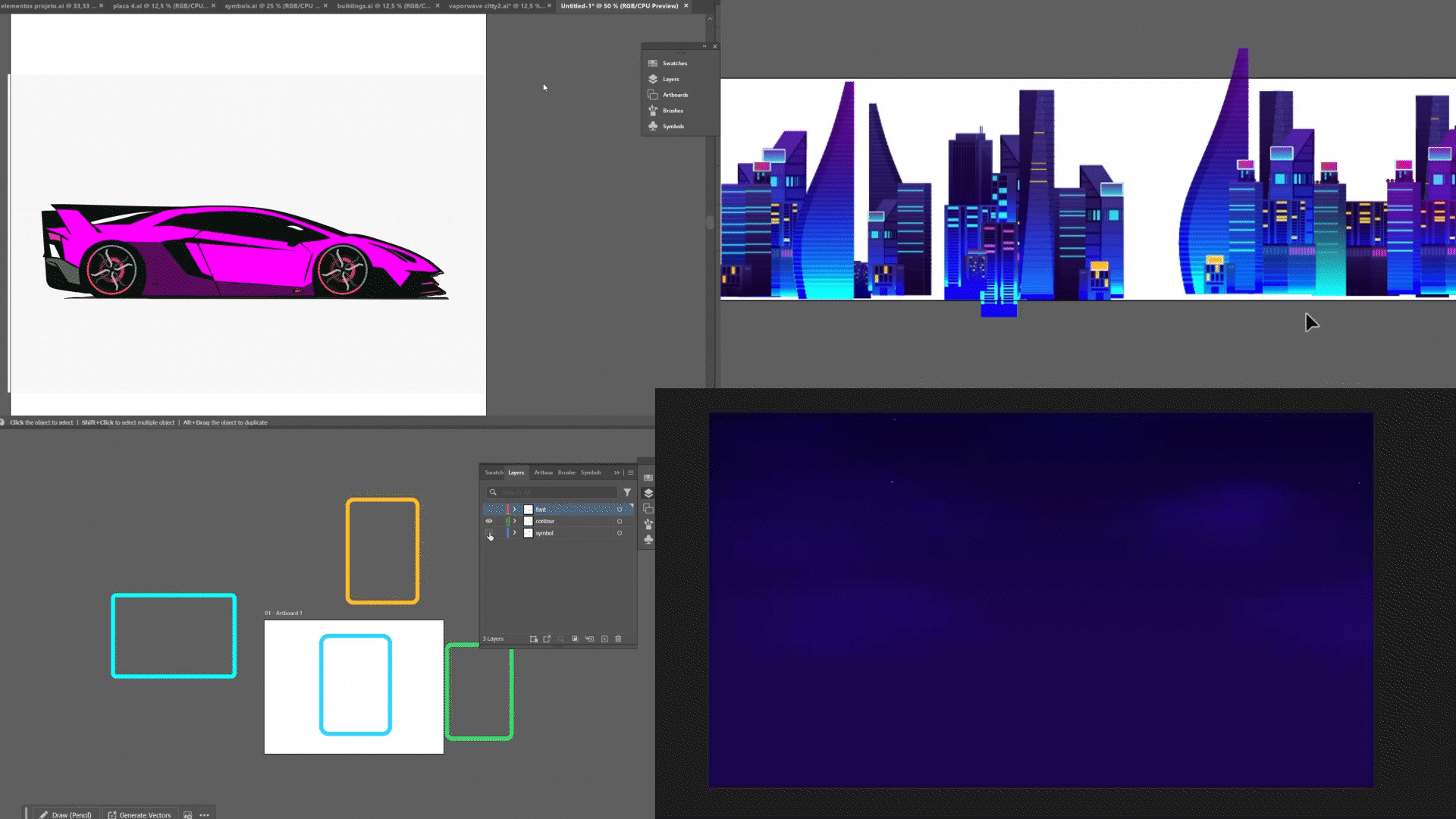
Task: Expand the font layer contents
Action: coord(515,510)
